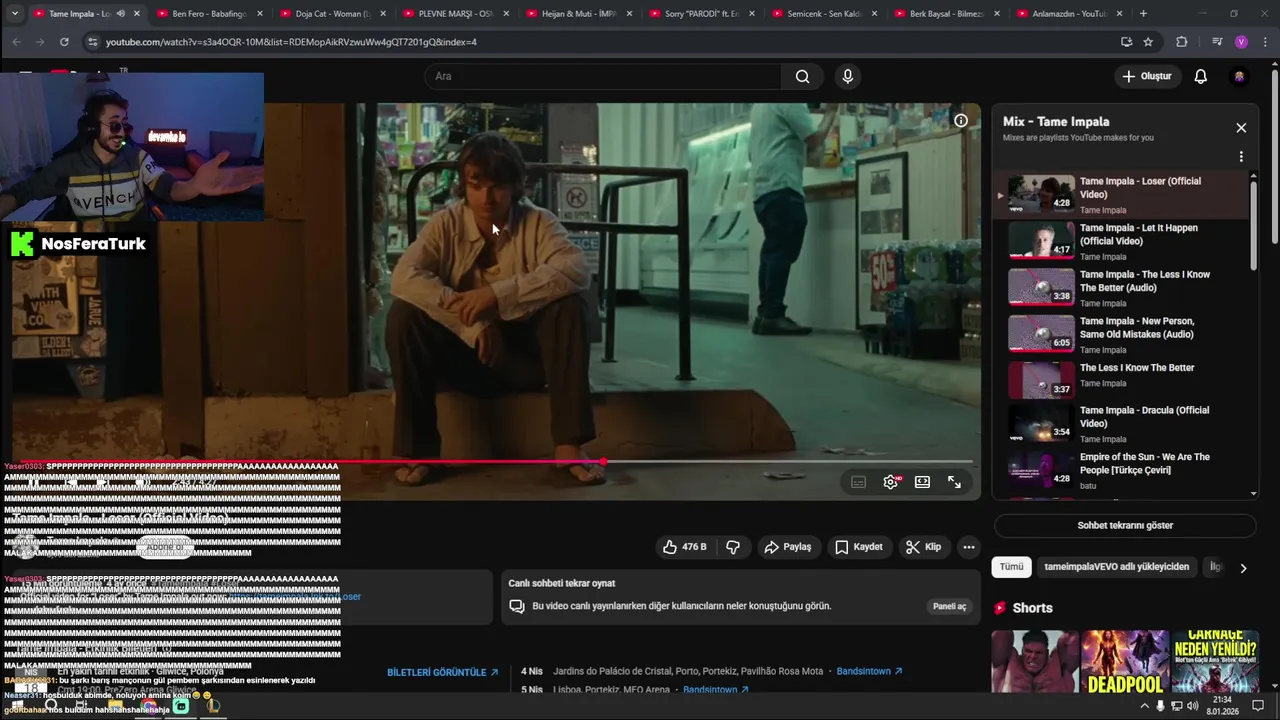Switch to Doja Cat - Woman tab
The height and width of the screenshot is (720, 1280).
330,14
